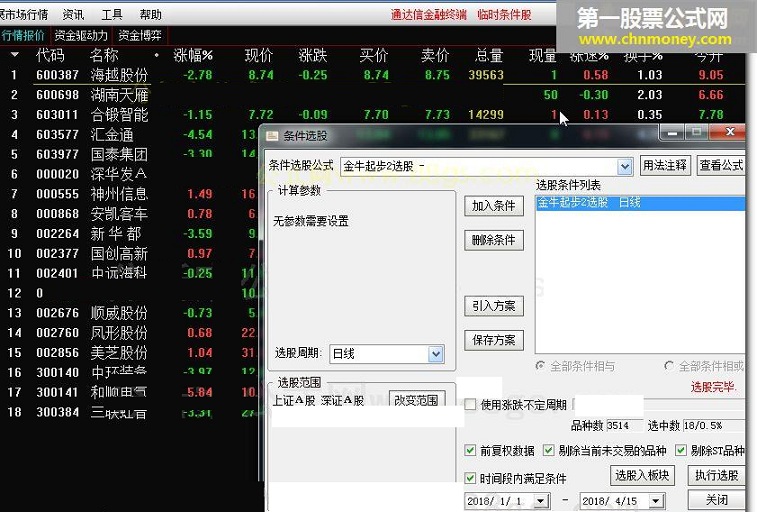Open the 资讯 menu

[x=73, y=15]
